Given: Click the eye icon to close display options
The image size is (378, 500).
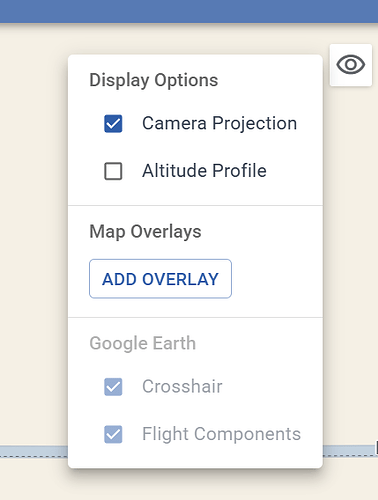Looking at the screenshot, I should click(x=351, y=65).
